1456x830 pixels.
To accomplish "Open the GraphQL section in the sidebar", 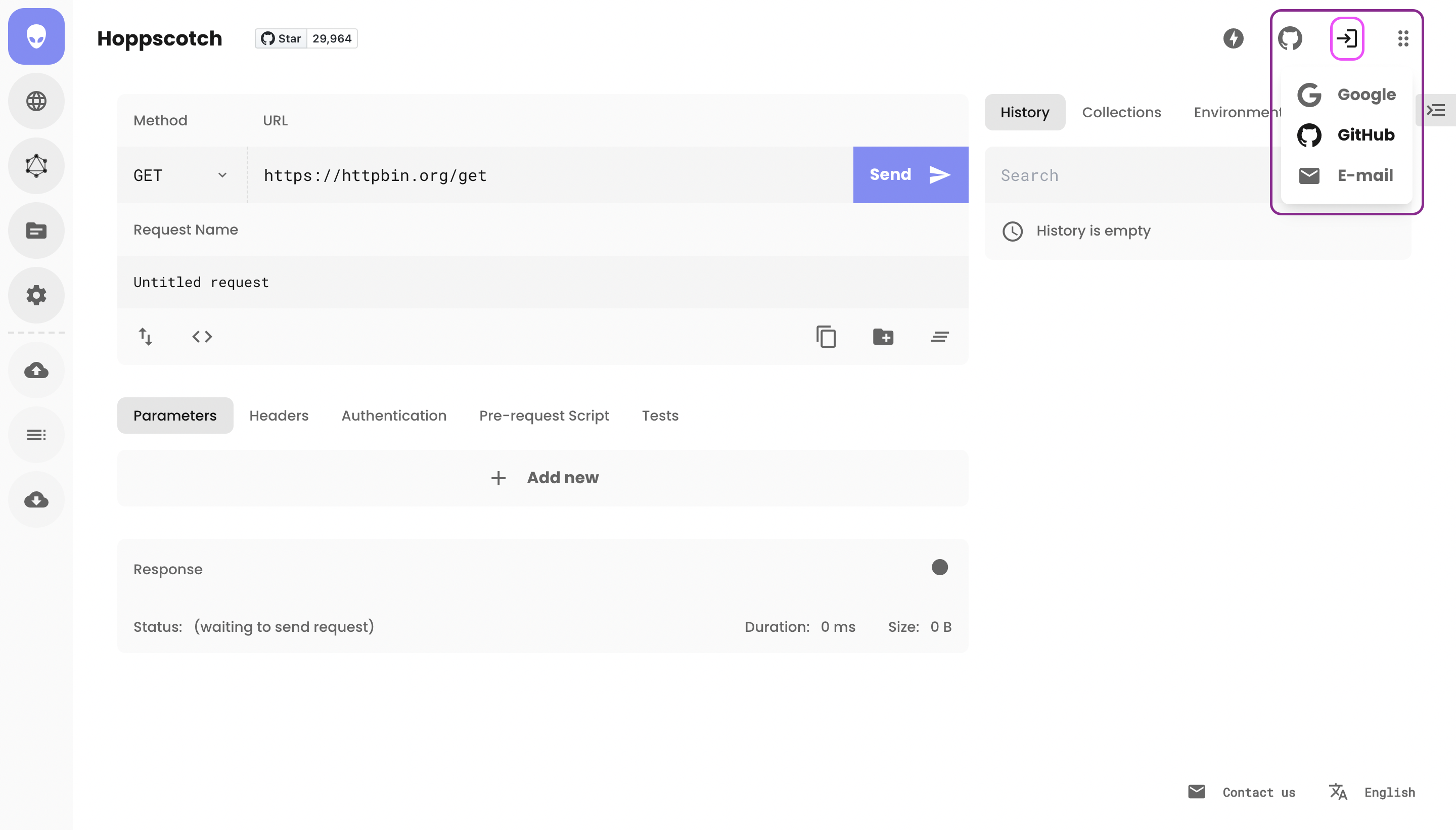I will [36, 165].
